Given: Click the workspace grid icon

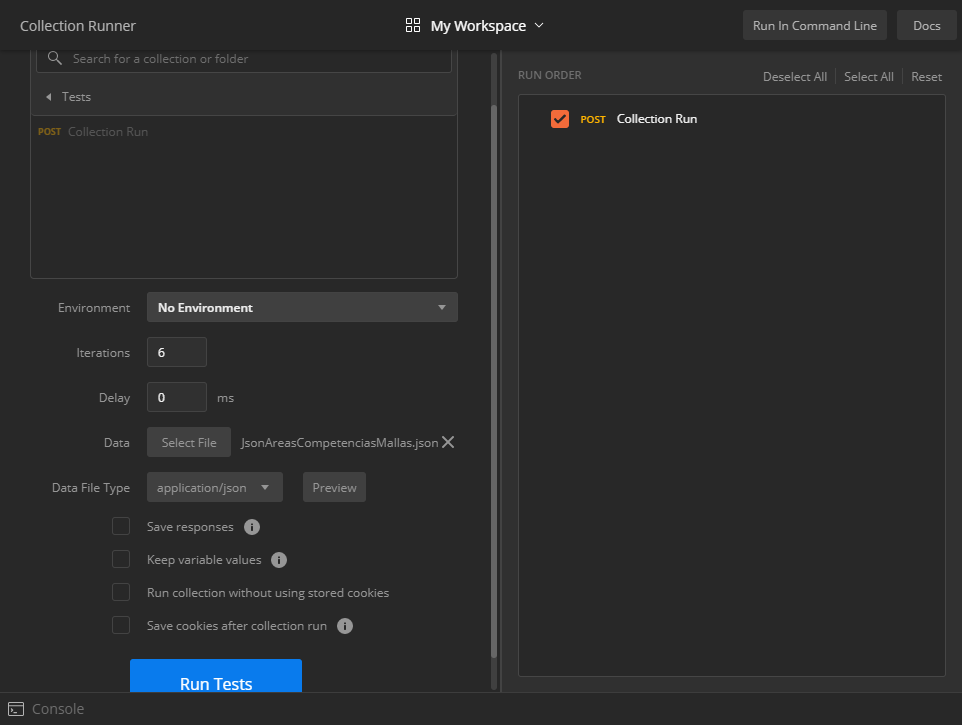Looking at the screenshot, I should [413, 25].
